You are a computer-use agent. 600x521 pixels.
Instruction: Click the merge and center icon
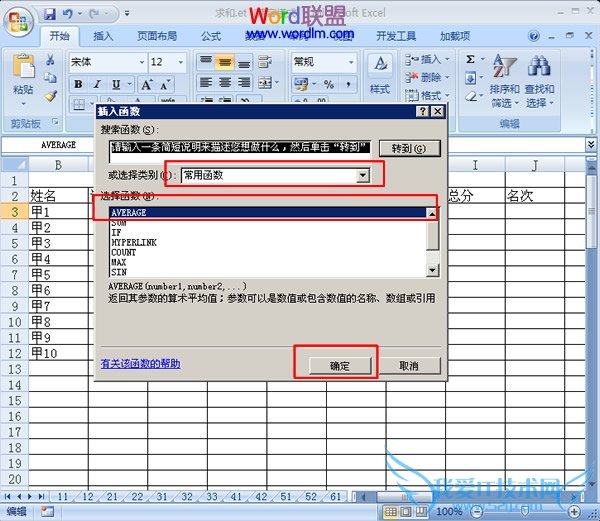(265, 83)
